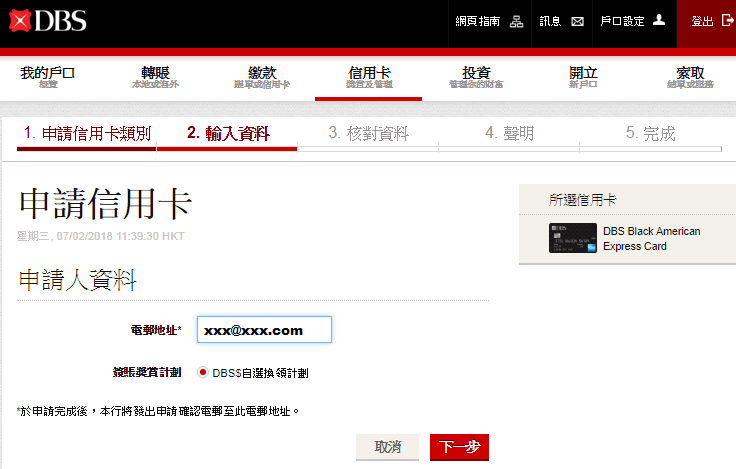Select the DBS$自選換領計劃 radio button
This screenshot has width=736, height=469.
pyautogui.click(x=203, y=372)
